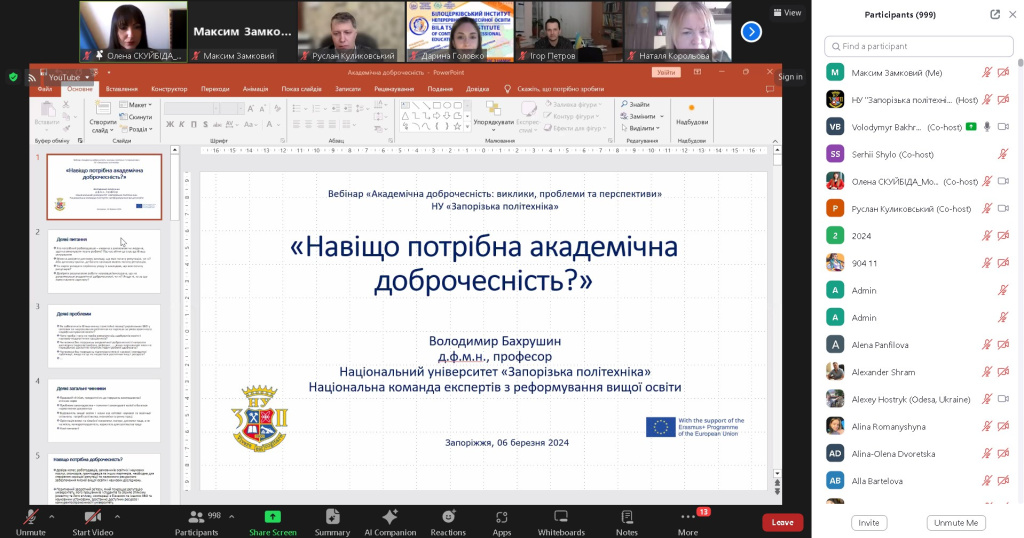Switch to the Вставлення ribbon tab
The width and height of the screenshot is (1024, 538).
click(121, 89)
